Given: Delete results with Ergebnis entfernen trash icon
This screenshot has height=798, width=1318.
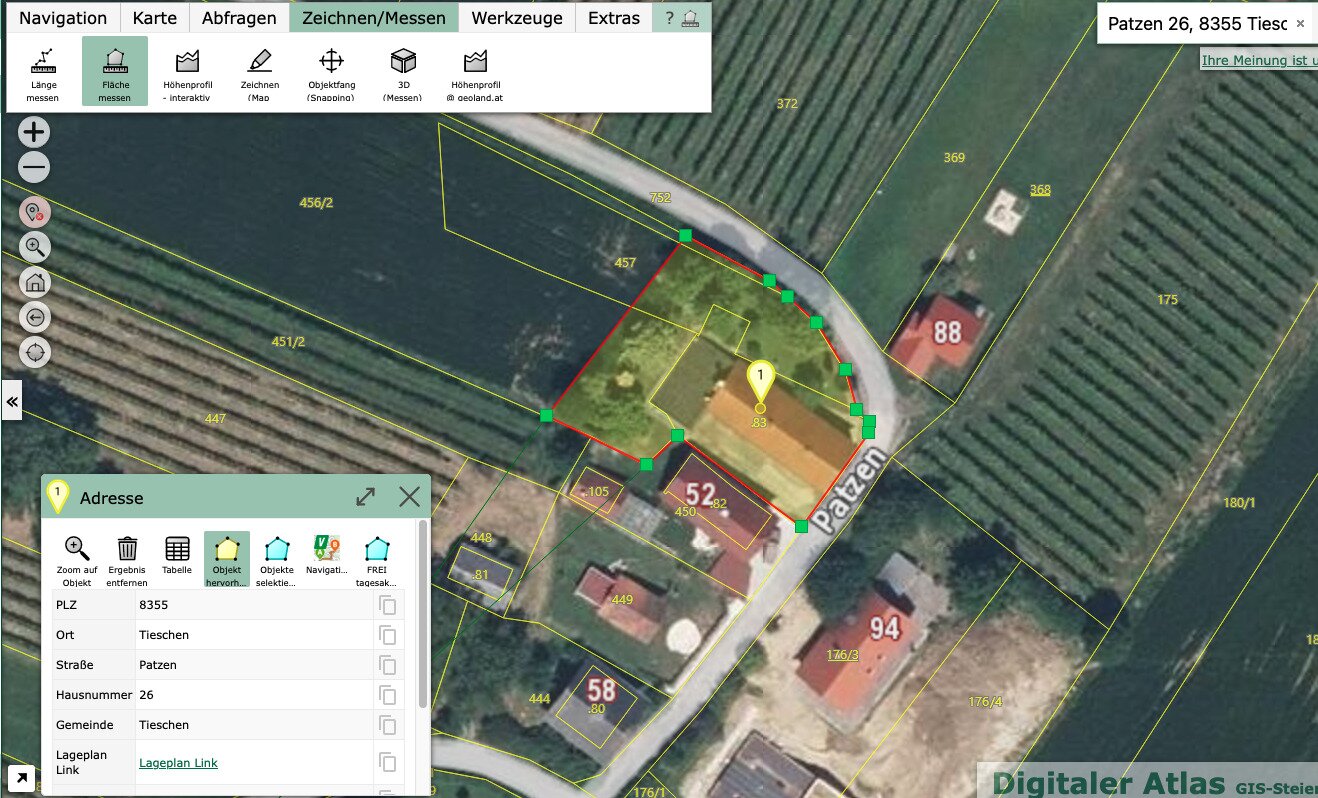Looking at the screenshot, I should (127, 560).
